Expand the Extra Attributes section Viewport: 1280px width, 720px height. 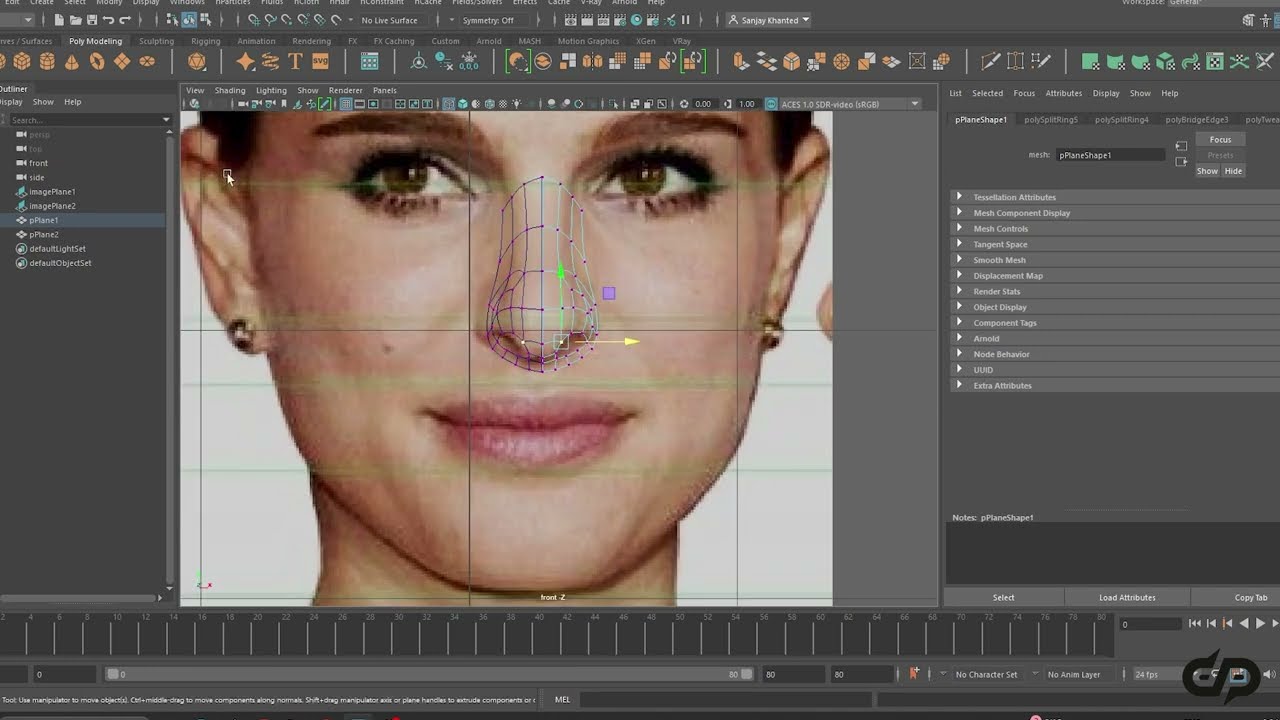point(1002,385)
